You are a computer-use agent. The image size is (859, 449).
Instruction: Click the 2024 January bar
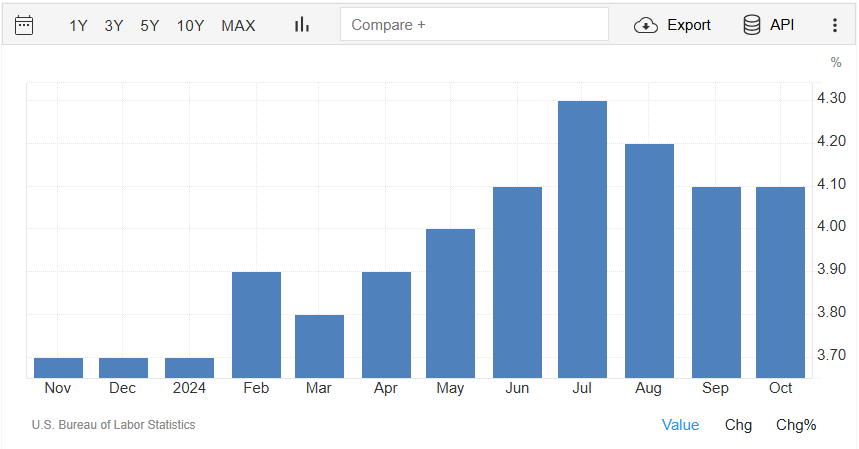189,368
